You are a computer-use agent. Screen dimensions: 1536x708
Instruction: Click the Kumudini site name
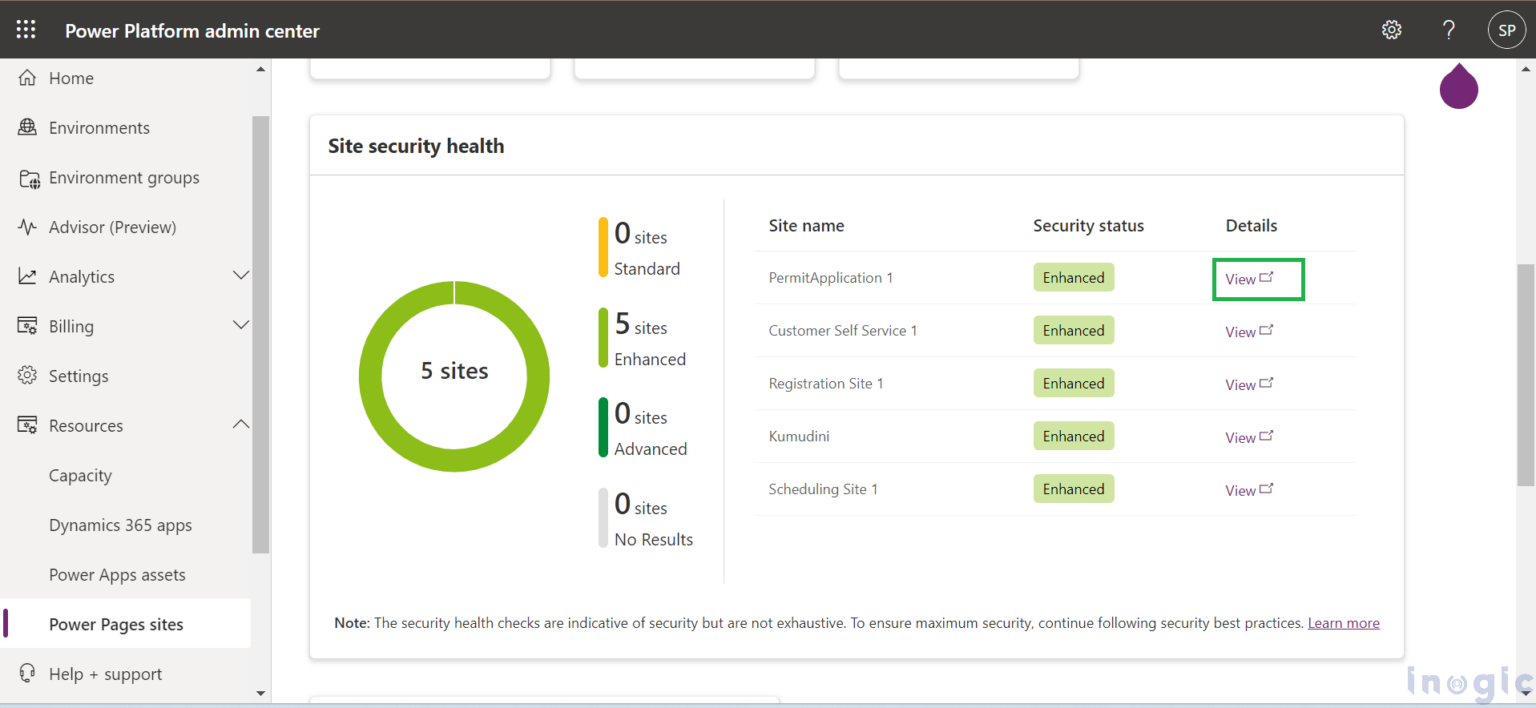pyautogui.click(x=799, y=436)
